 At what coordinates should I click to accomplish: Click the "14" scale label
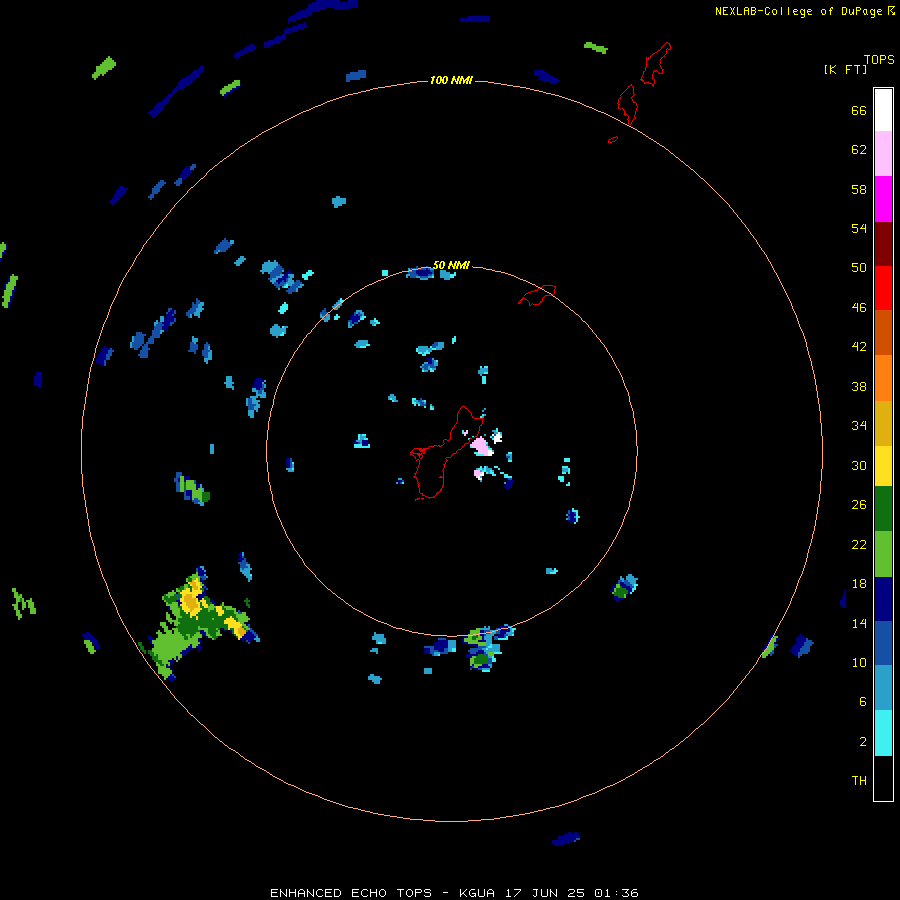pos(859,623)
